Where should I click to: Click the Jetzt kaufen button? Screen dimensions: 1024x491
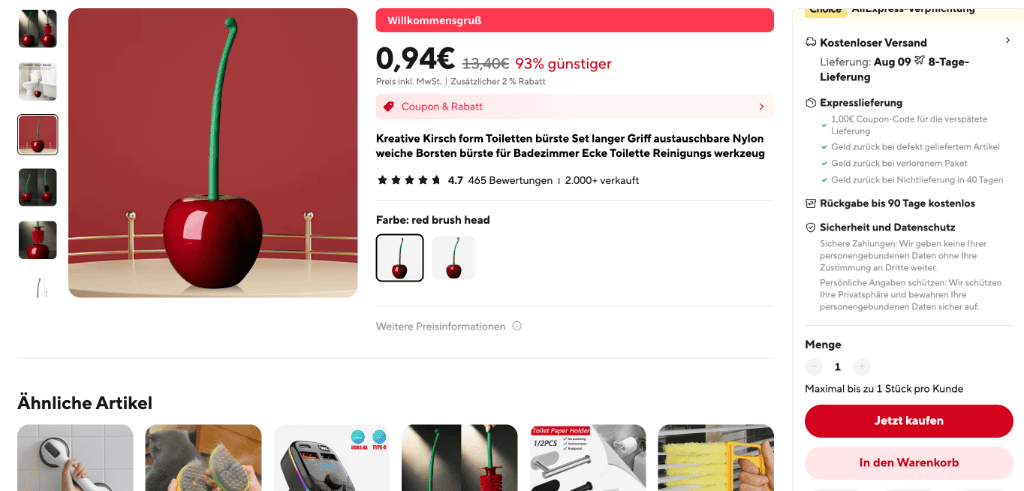coord(909,421)
